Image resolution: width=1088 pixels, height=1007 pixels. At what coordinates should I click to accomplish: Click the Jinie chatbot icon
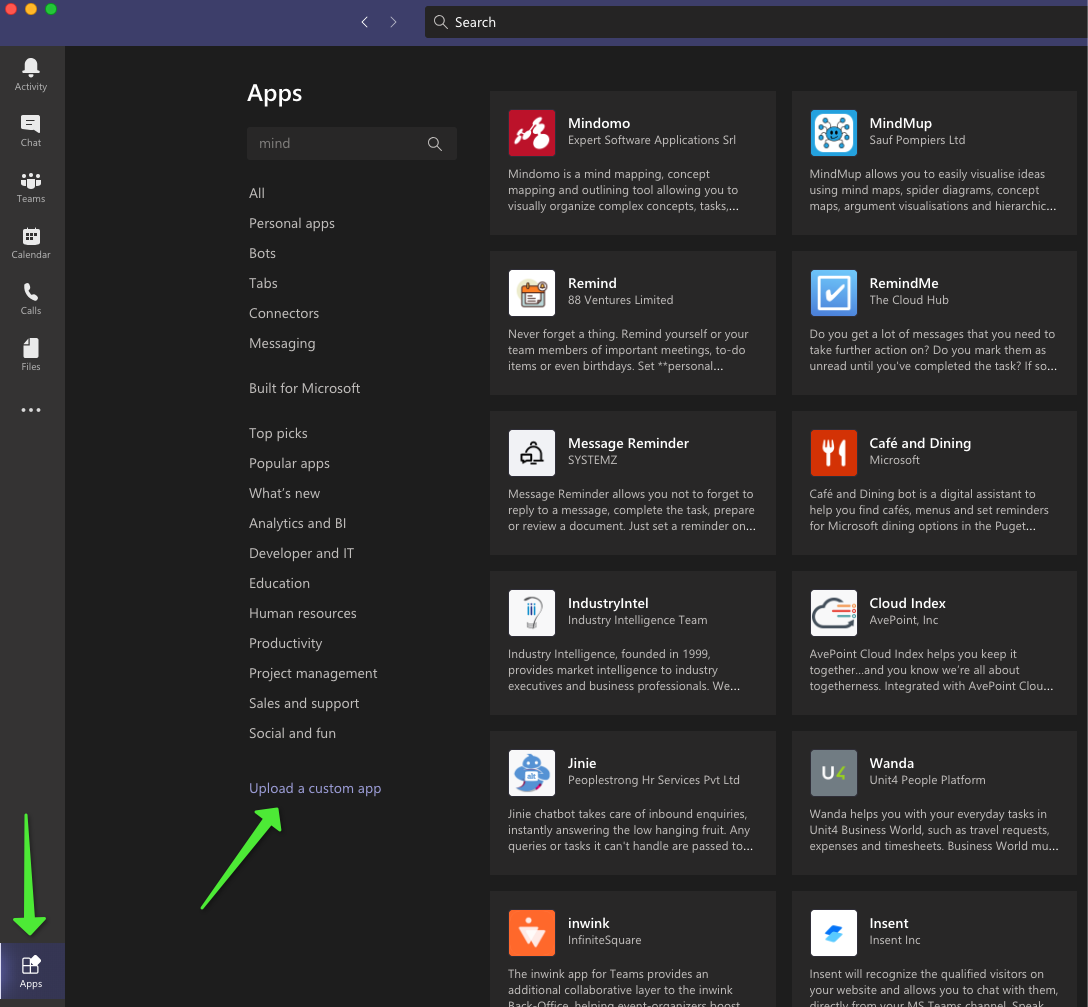point(532,772)
